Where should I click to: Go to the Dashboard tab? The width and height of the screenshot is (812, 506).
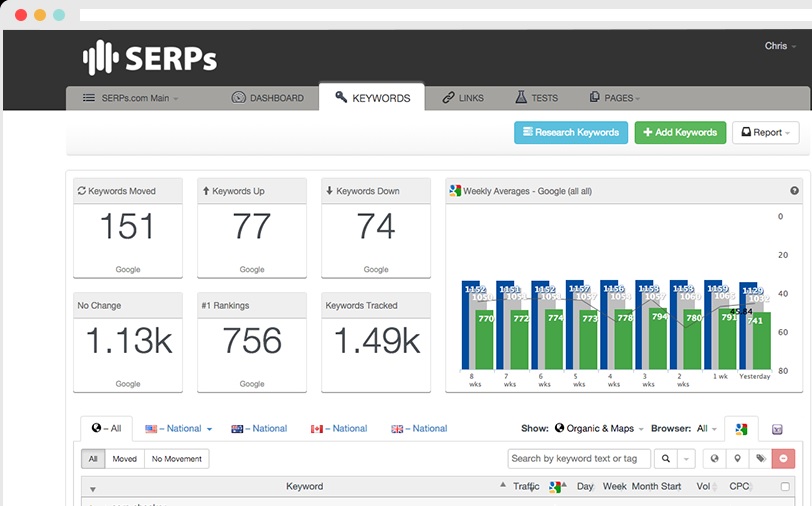pyautogui.click(x=268, y=98)
